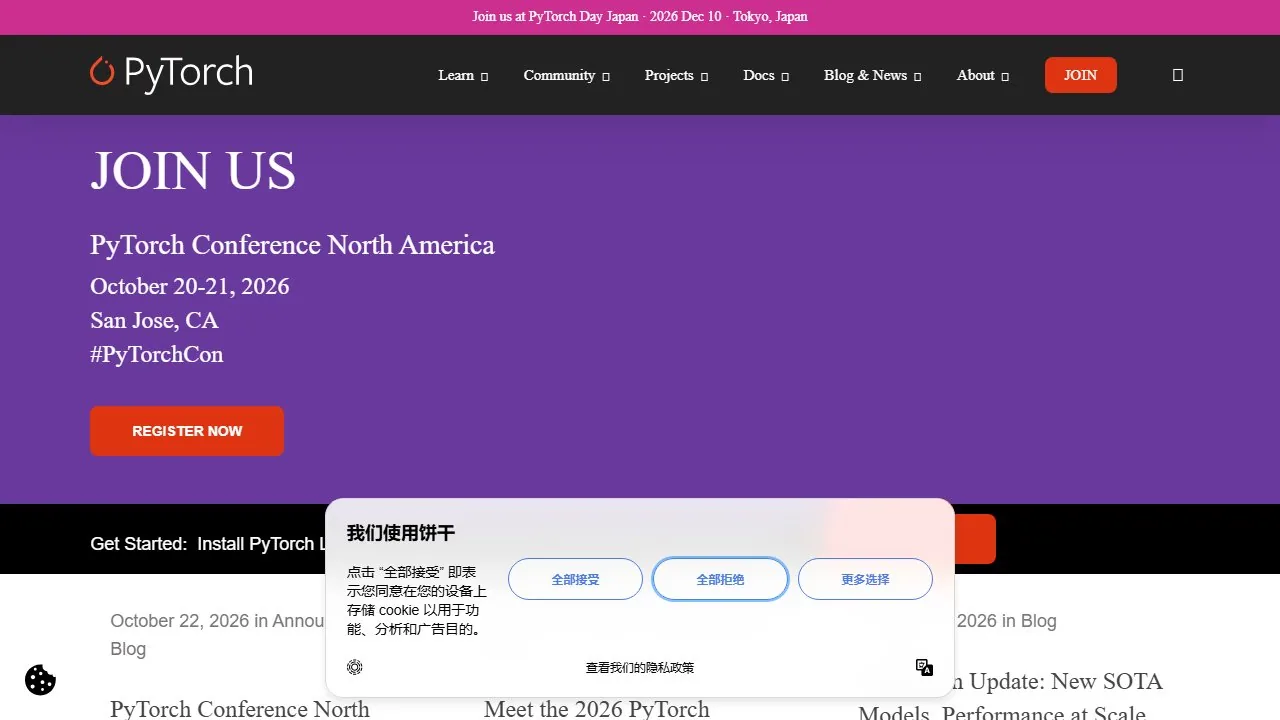This screenshot has height=720, width=1280.
Task: Expand the Learn menu
Action: [463, 75]
